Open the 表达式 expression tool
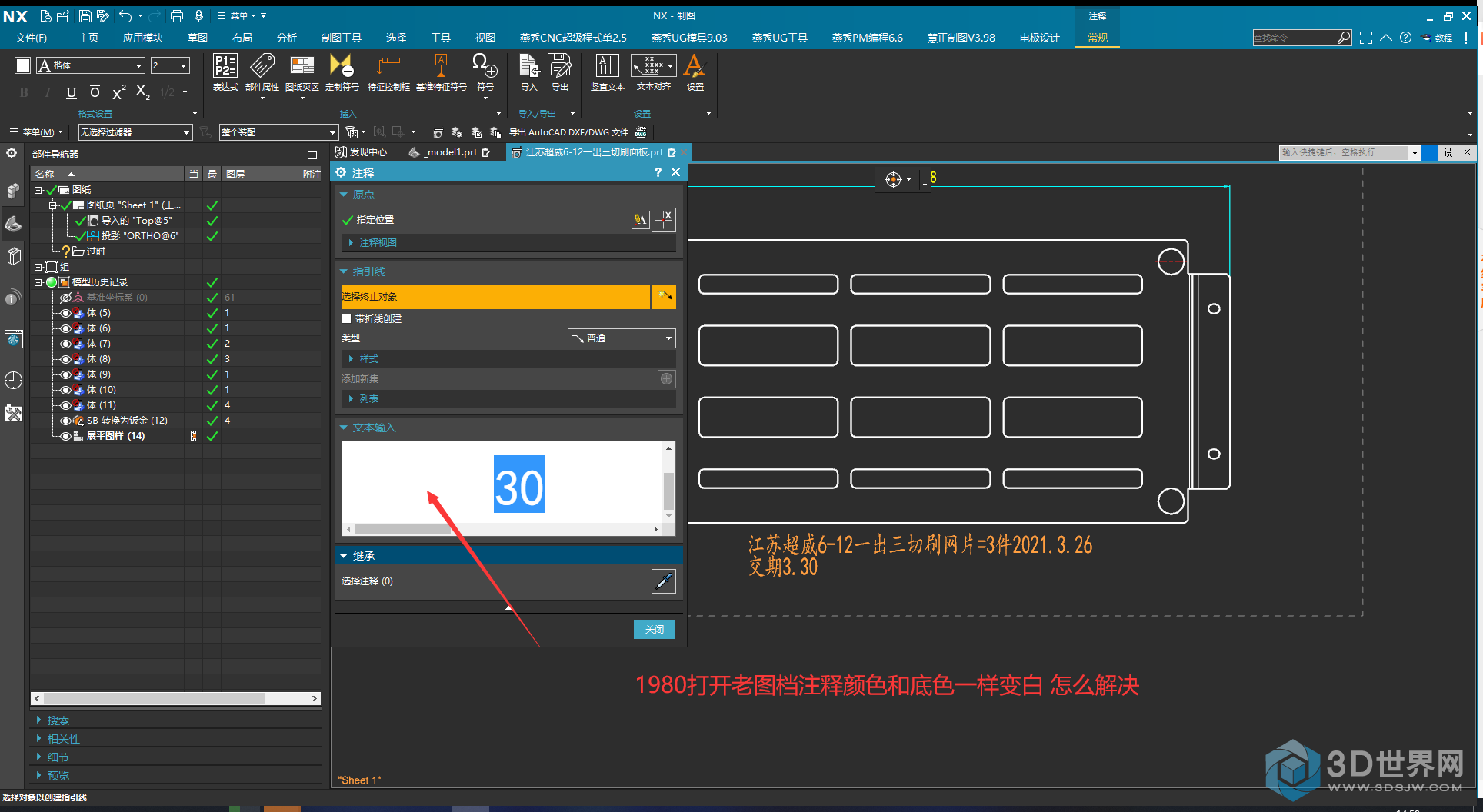 pyautogui.click(x=225, y=72)
